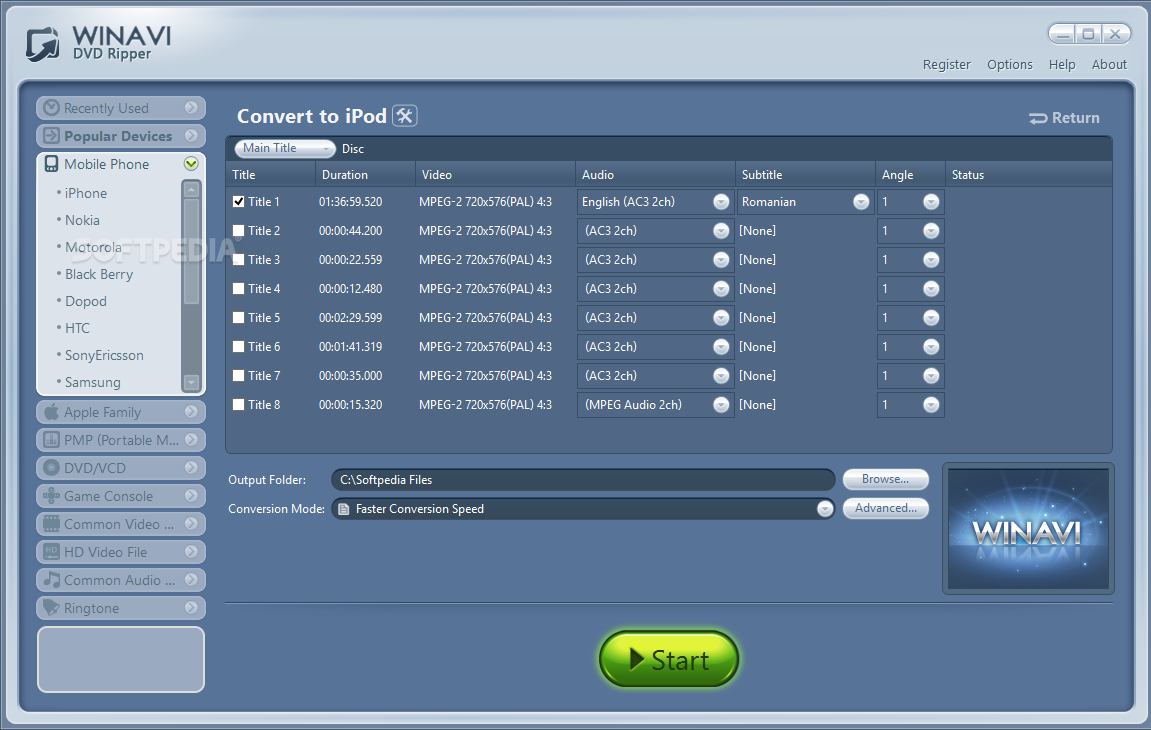Screen dimensions: 1151x730
Task: Expand the Ringtone category
Action: (x=191, y=607)
